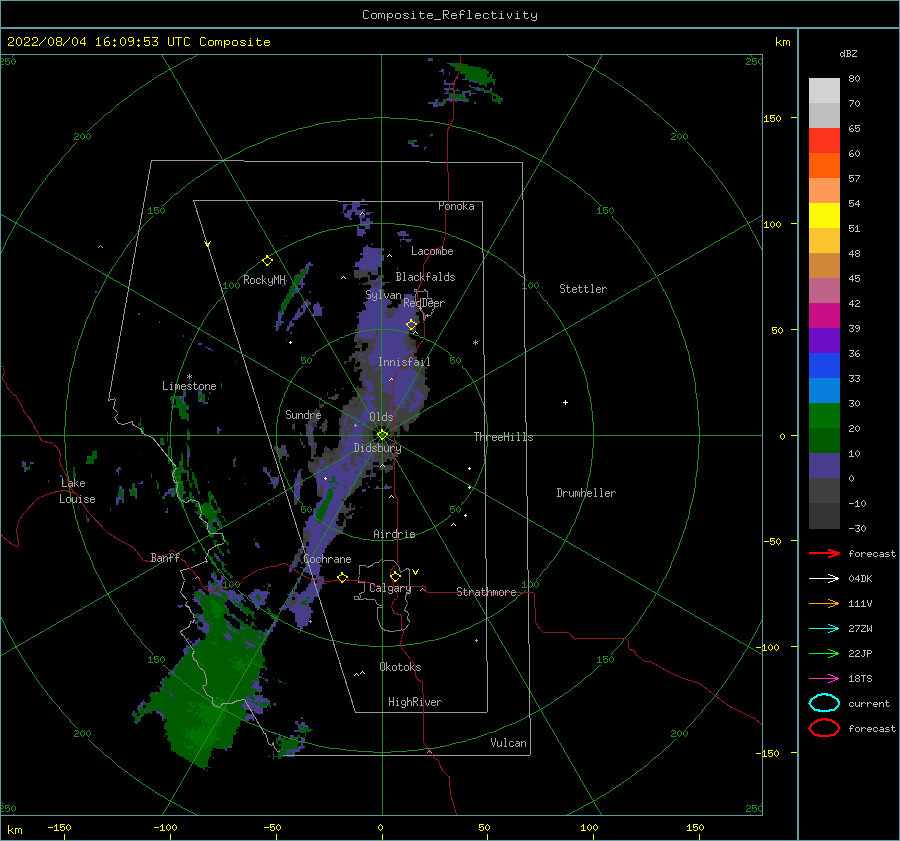Click the HighRiver city label

coord(415,702)
